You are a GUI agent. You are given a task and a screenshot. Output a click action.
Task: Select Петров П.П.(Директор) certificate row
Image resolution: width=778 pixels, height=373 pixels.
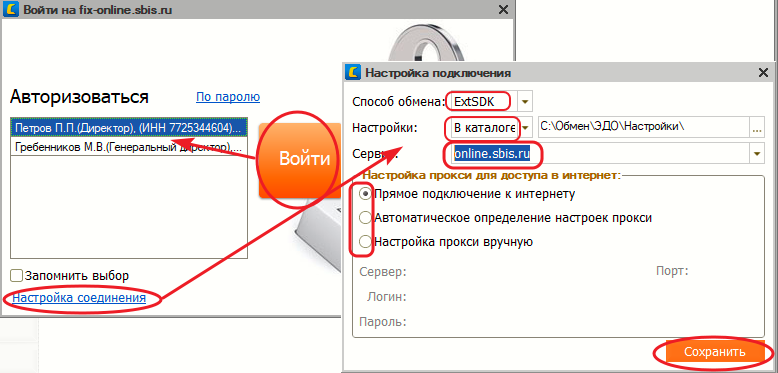129,127
